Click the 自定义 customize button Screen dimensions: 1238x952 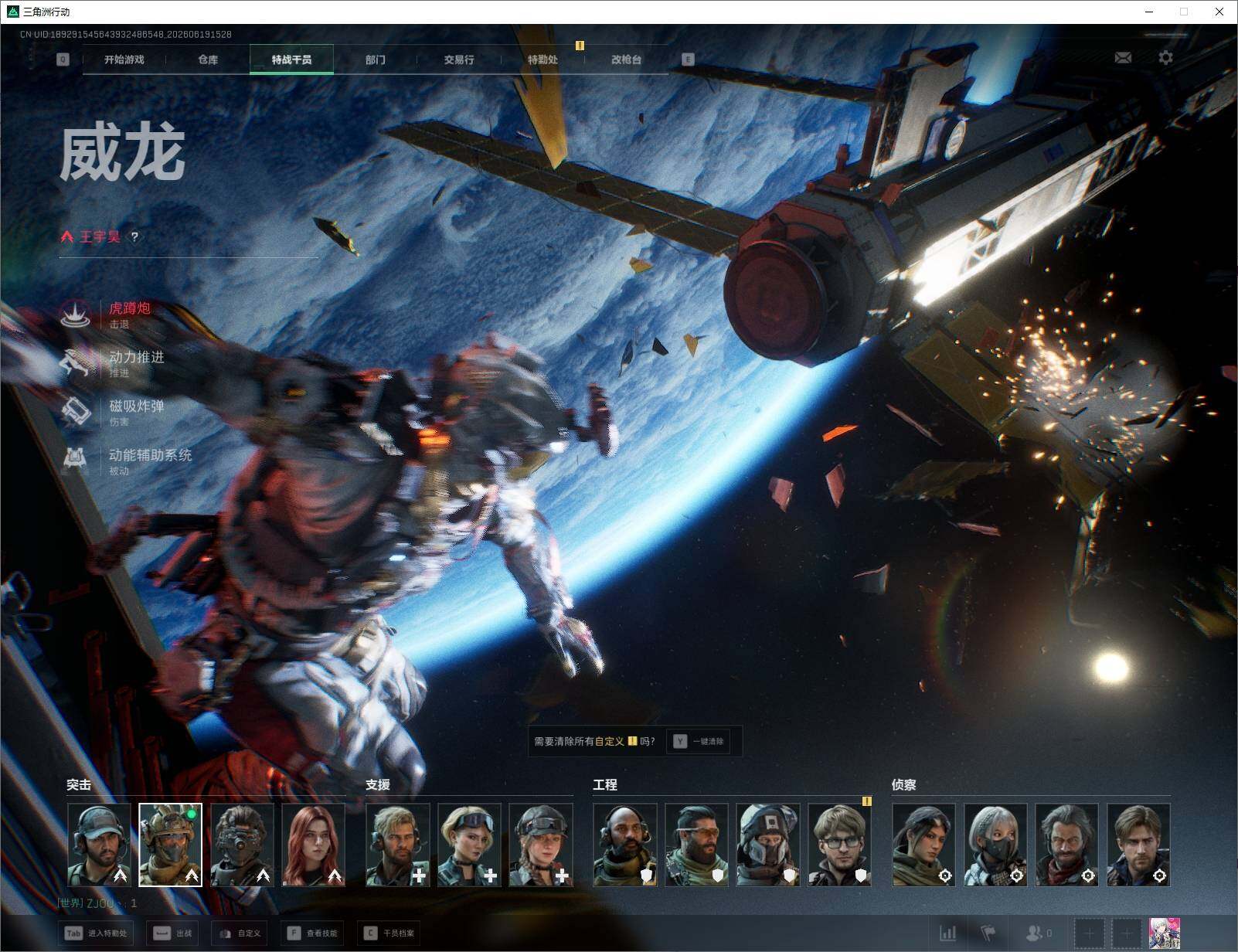pyautogui.click(x=240, y=933)
